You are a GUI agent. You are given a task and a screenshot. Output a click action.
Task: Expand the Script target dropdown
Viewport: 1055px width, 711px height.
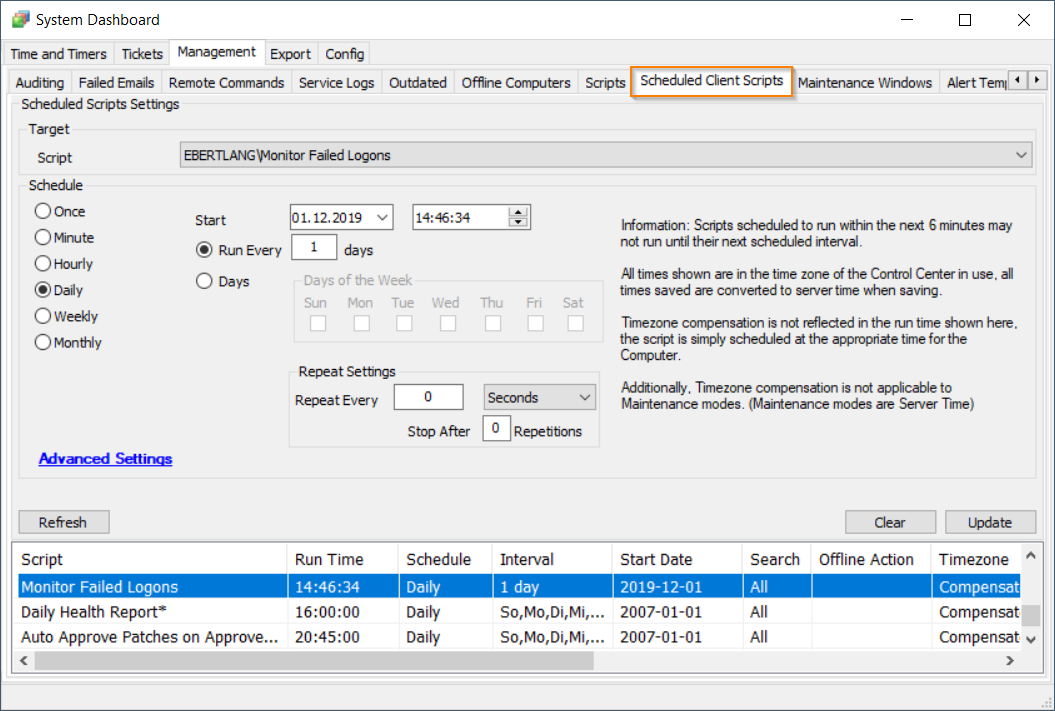(x=1020, y=155)
